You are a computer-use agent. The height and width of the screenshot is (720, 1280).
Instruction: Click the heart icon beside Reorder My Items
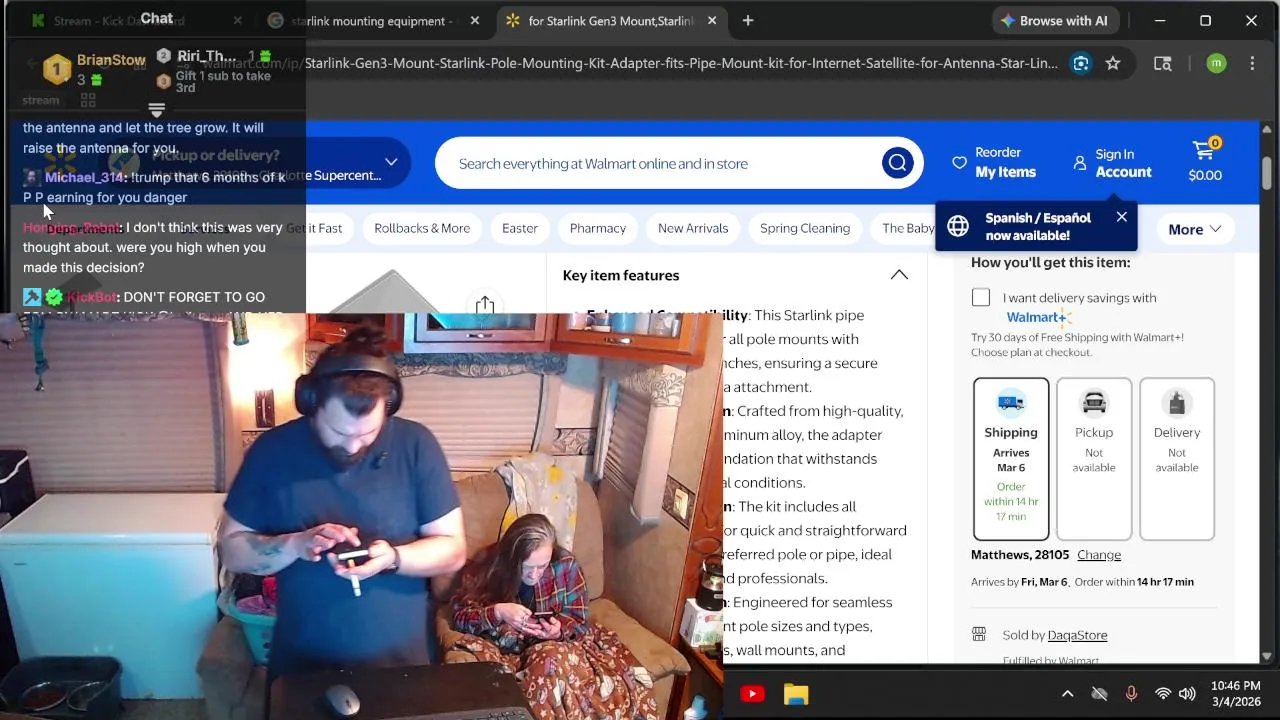(959, 162)
